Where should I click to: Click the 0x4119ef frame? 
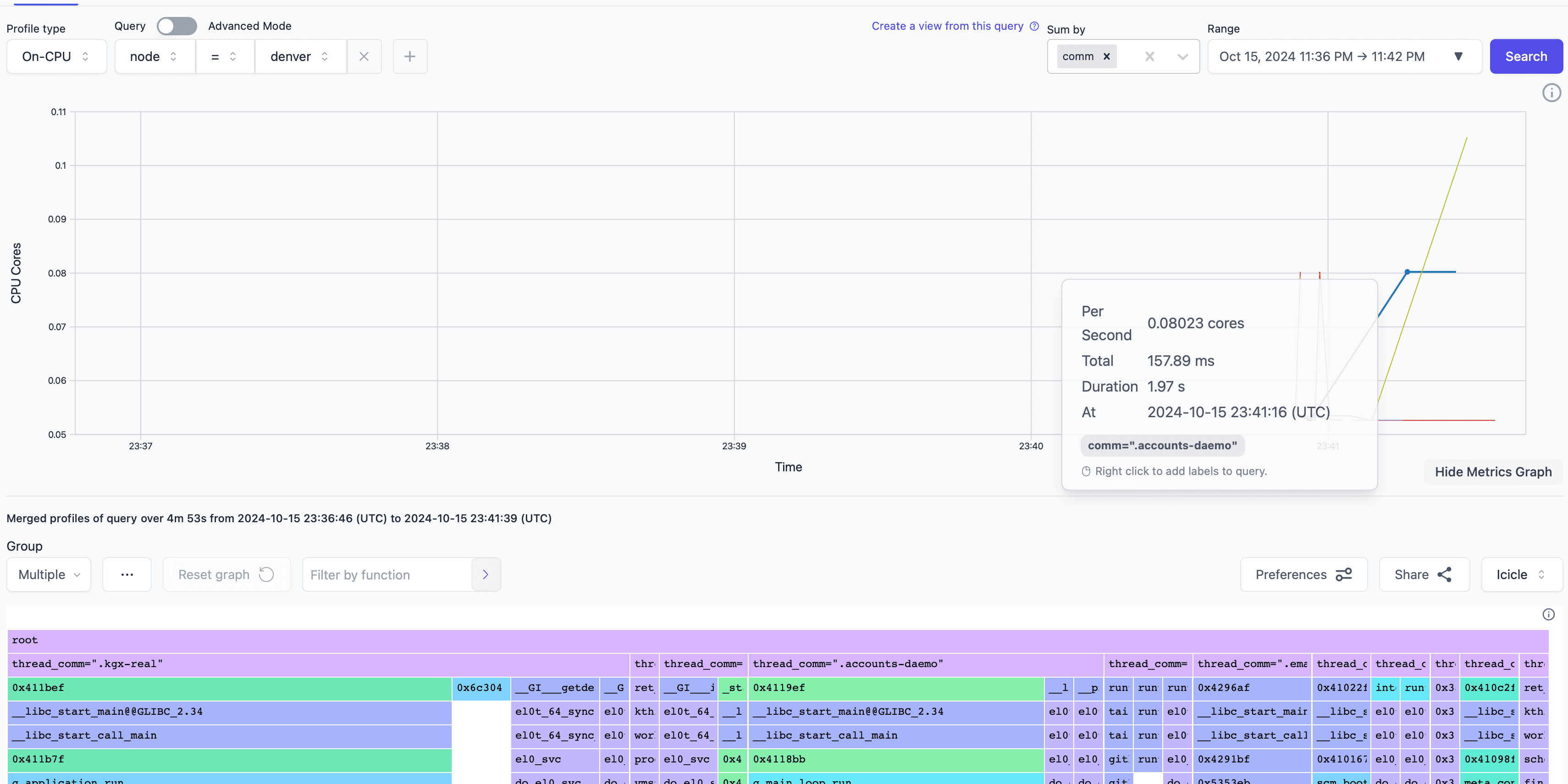[x=896, y=688]
